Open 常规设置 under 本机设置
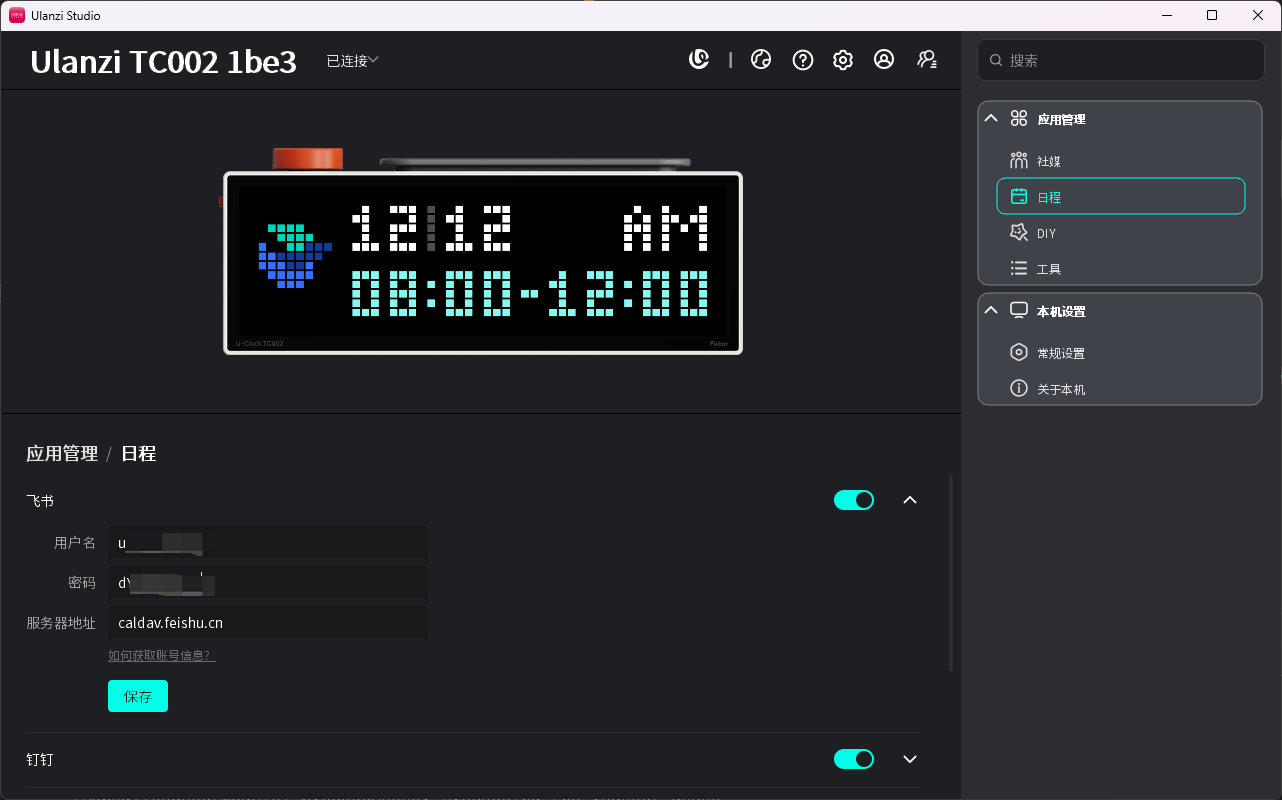The width and height of the screenshot is (1282, 800). (1120, 353)
